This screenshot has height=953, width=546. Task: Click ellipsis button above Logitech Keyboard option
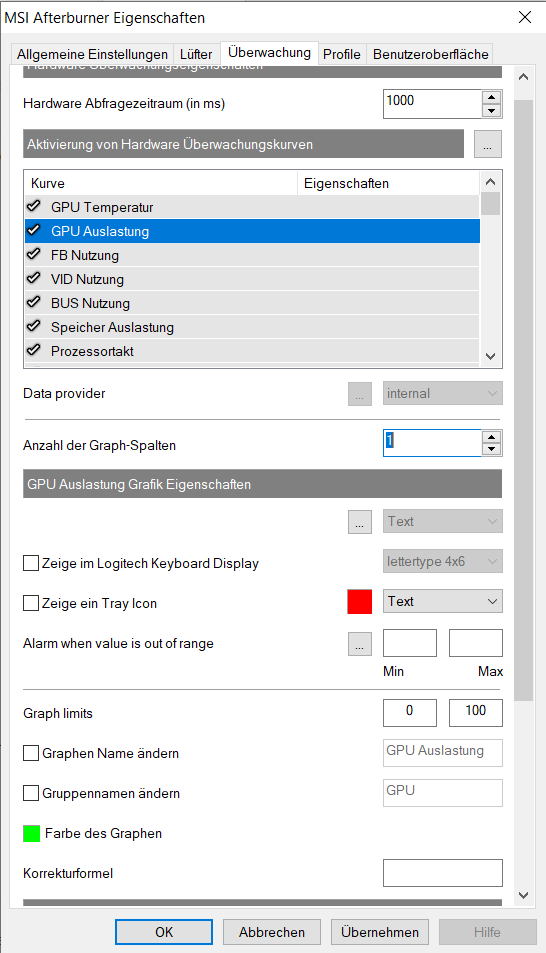pyautogui.click(x=359, y=521)
